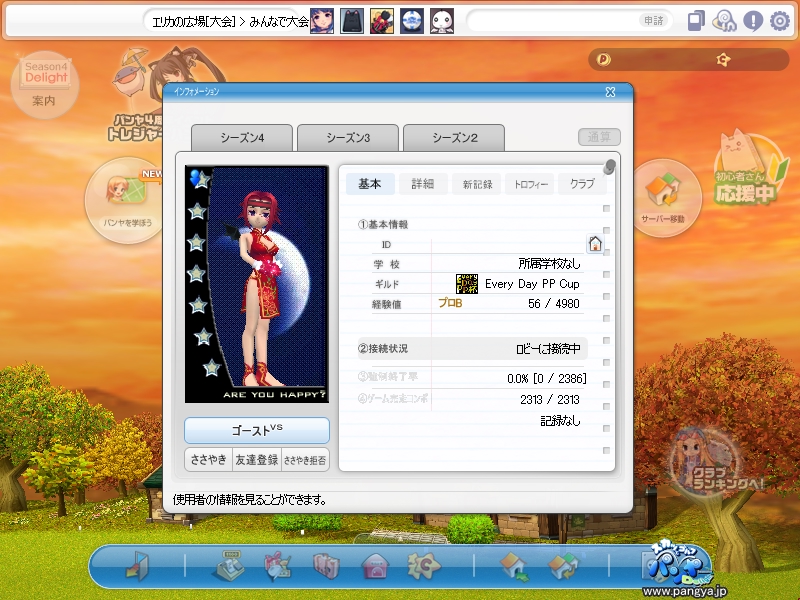The width and height of the screenshot is (800, 600).
Task: Click the home icon beside the ID row
Action: tap(595, 243)
